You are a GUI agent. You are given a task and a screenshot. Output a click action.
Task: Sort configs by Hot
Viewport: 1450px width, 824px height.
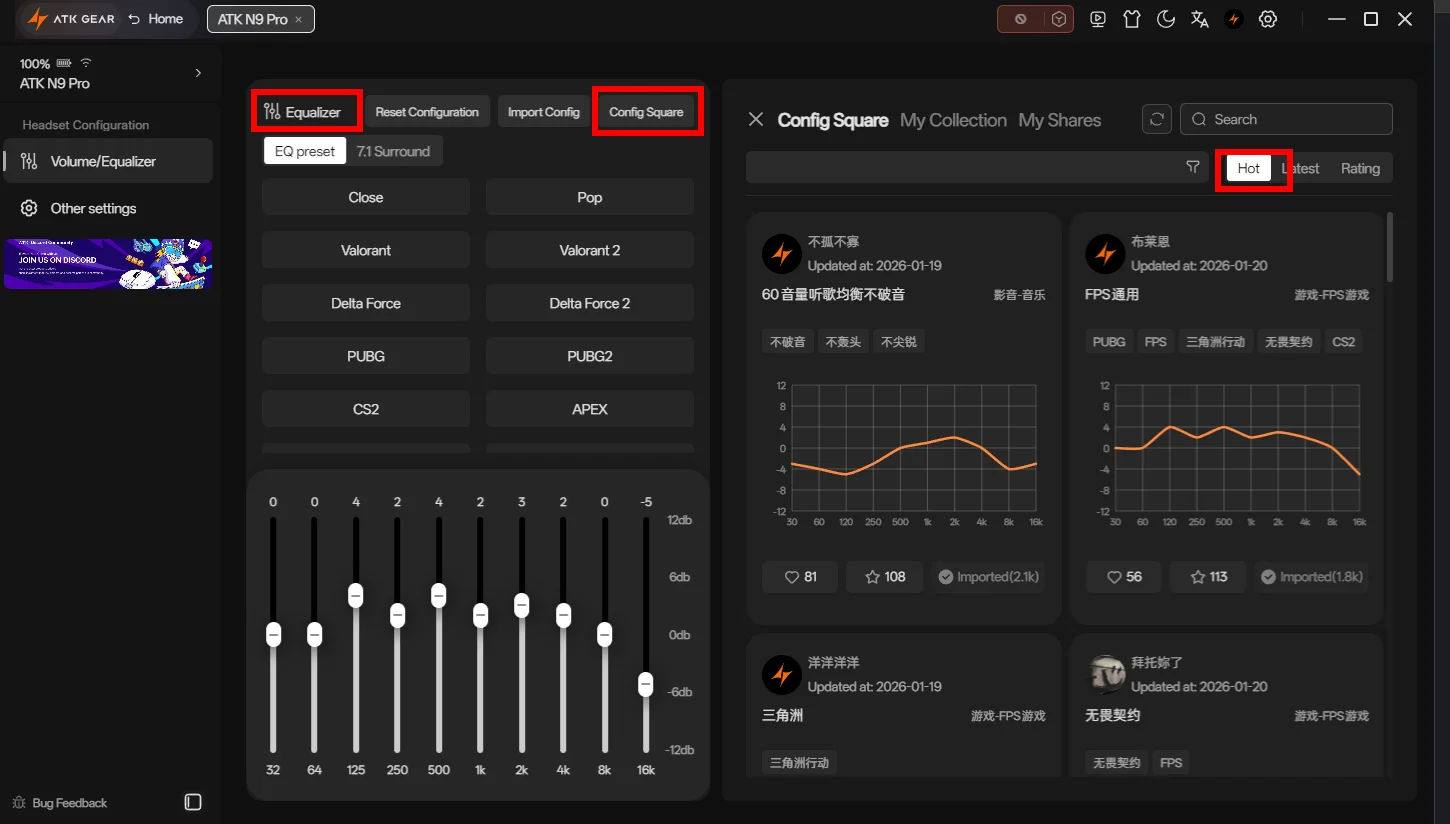1249,168
